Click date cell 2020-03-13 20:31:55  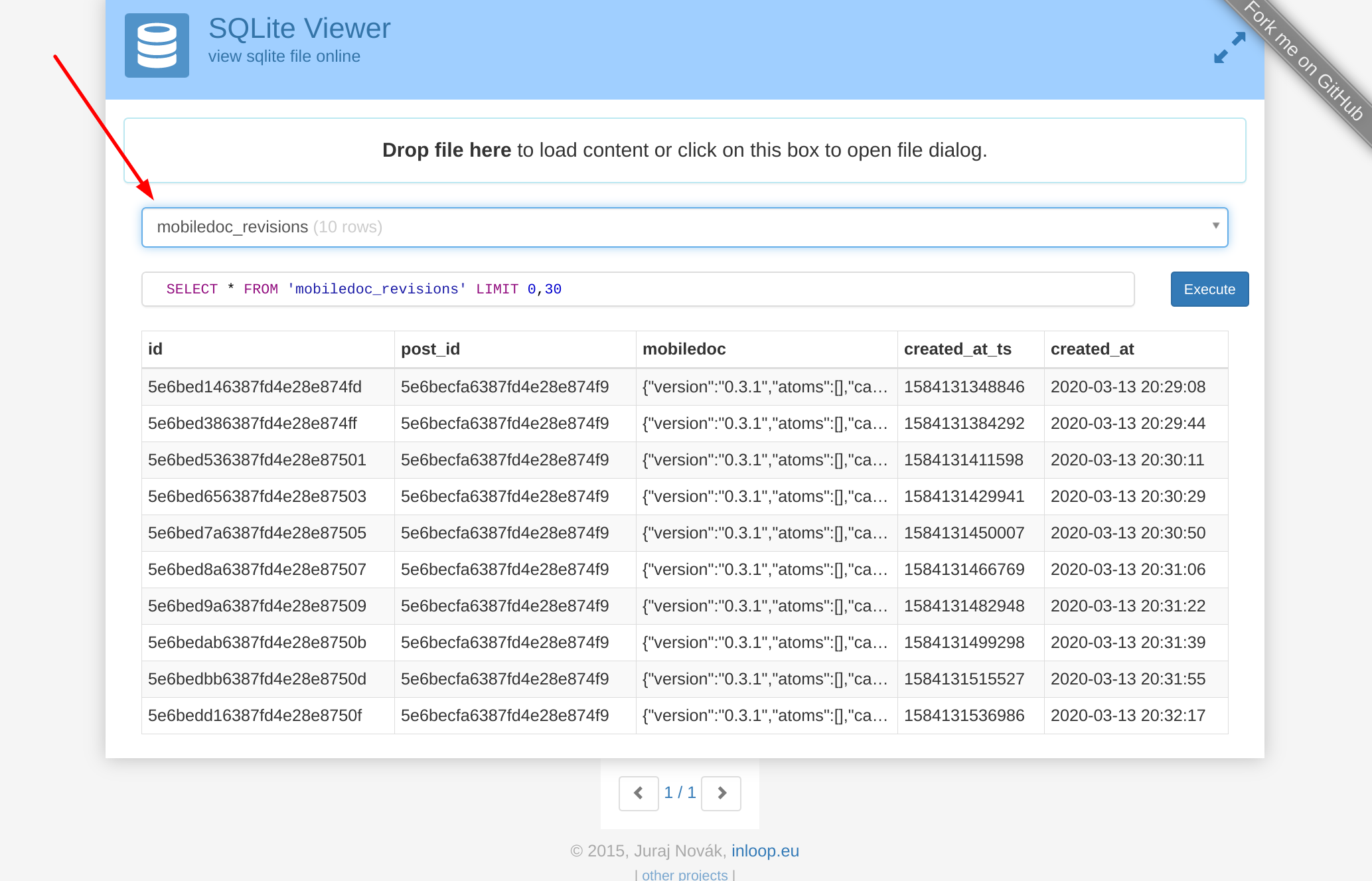pyautogui.click(x=1136, y=679)
